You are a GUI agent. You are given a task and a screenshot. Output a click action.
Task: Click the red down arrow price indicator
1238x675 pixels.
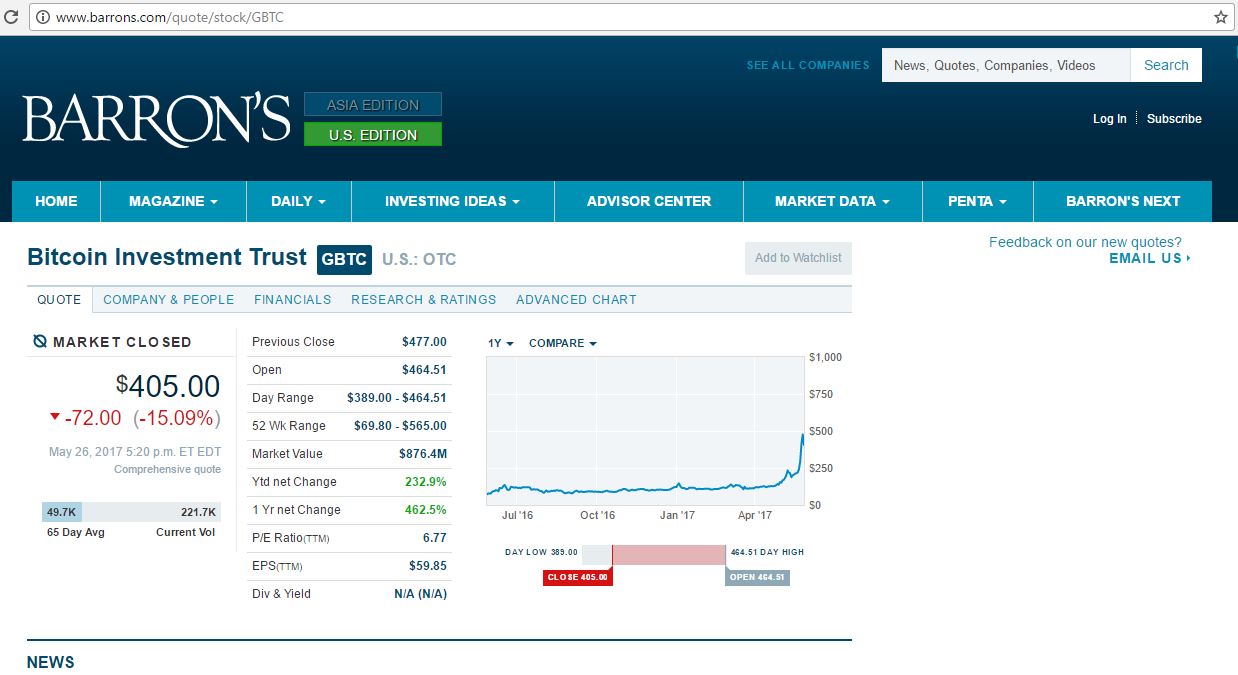coord(55,417)
